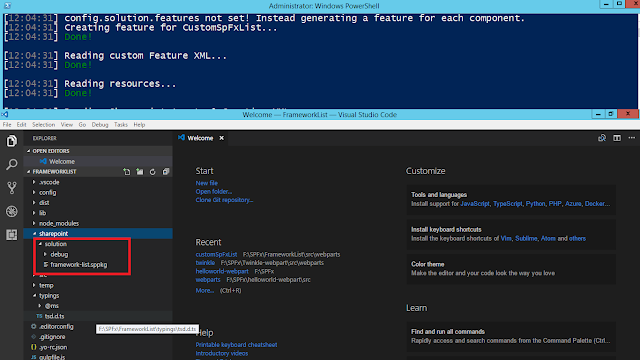
Task: Click the Collapse All folders icon
Action: [x=166, y=172]
